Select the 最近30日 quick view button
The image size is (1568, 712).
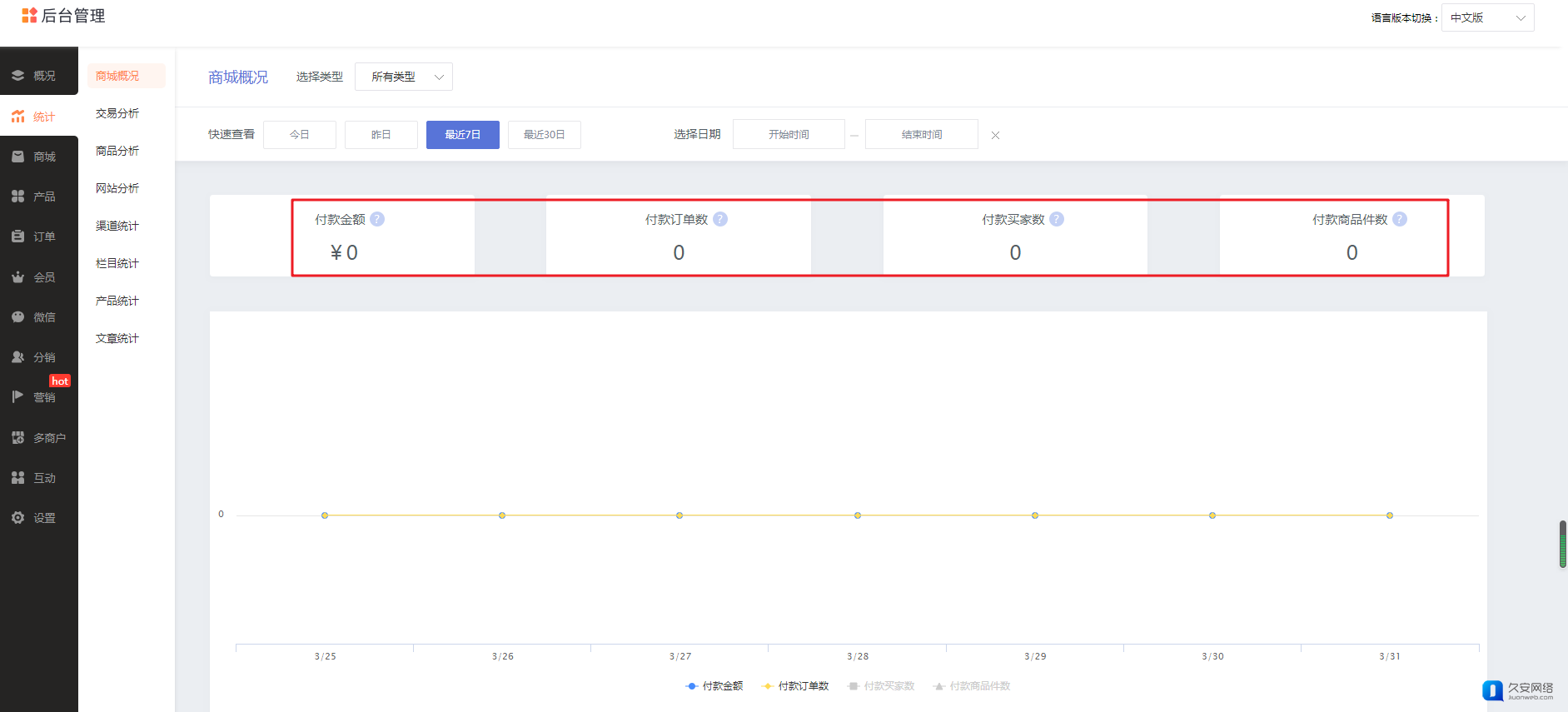coord(544,134)
